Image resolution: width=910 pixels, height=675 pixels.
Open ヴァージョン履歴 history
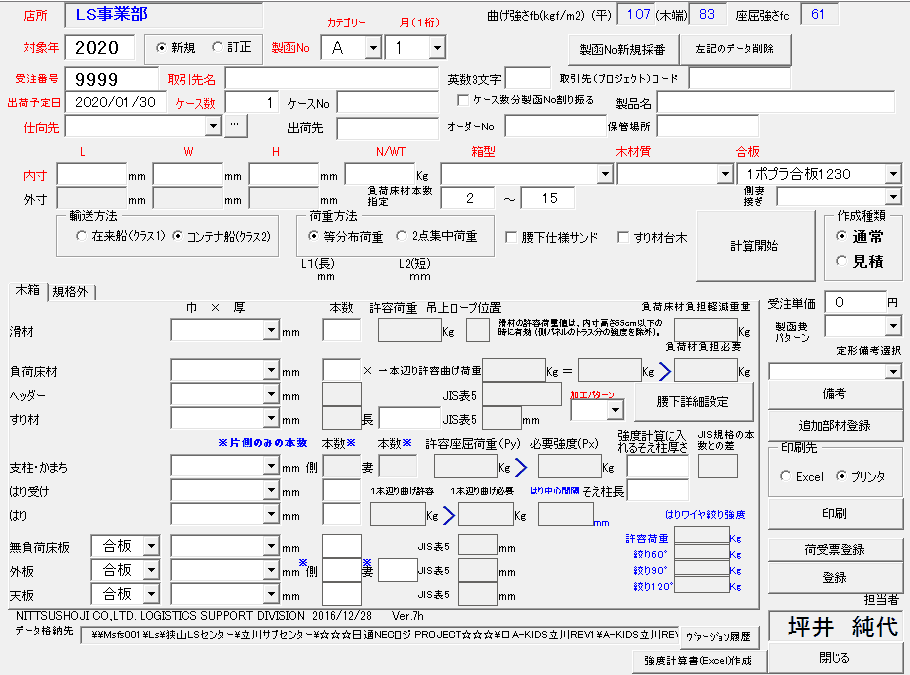718,637
